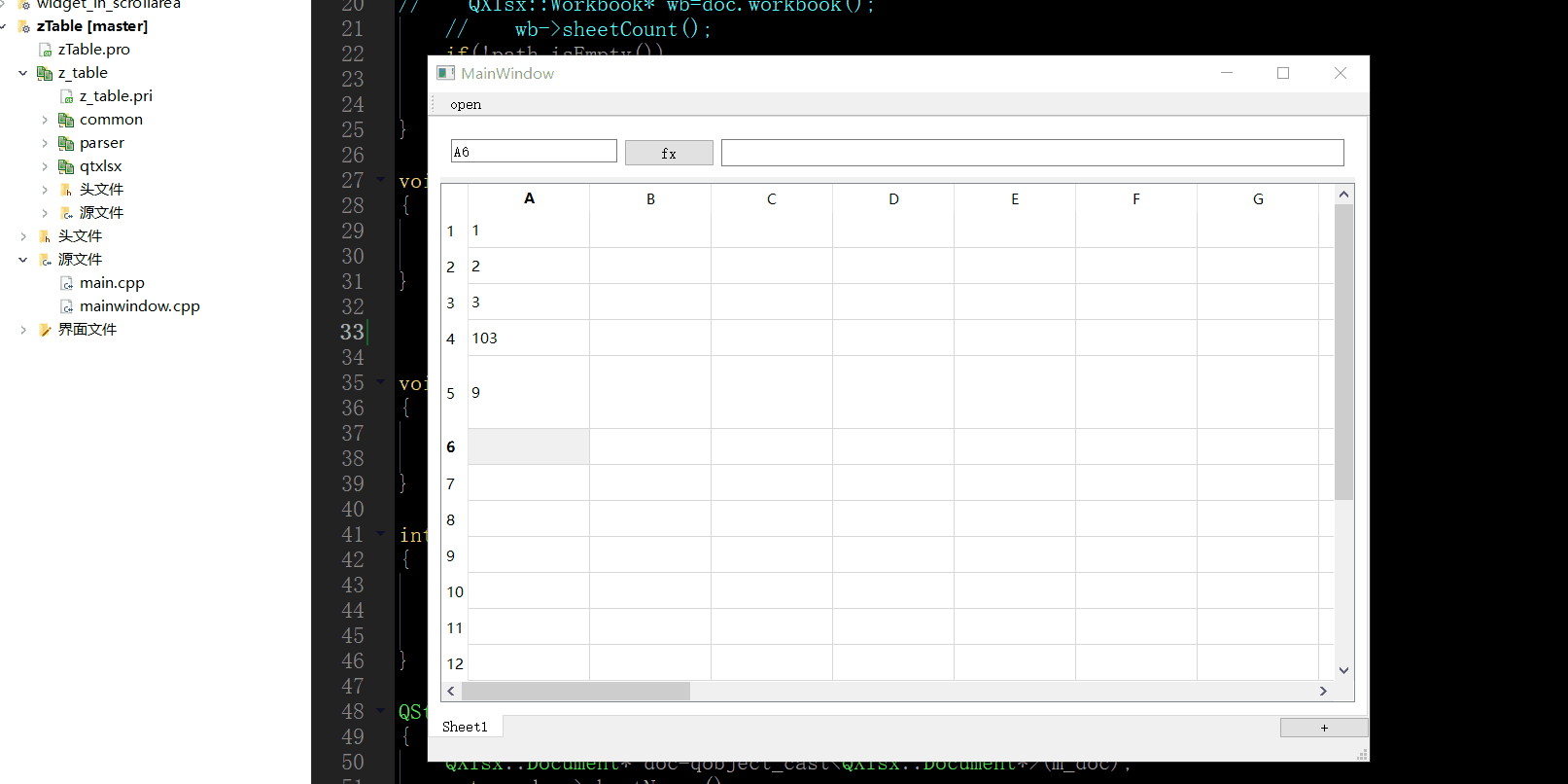Click the selected cell A6
The width and height of the screenshot is (1568, 784).
[529, 447]
